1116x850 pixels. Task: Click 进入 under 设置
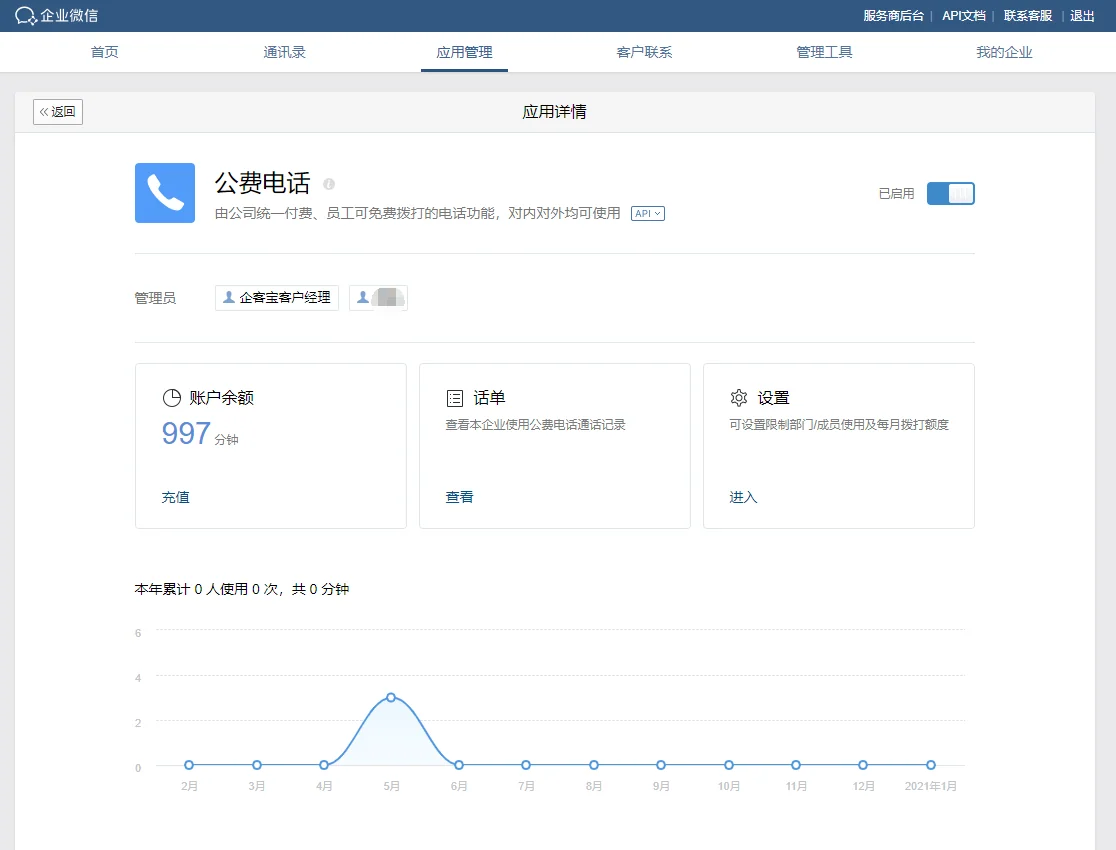tap(743, 497)
